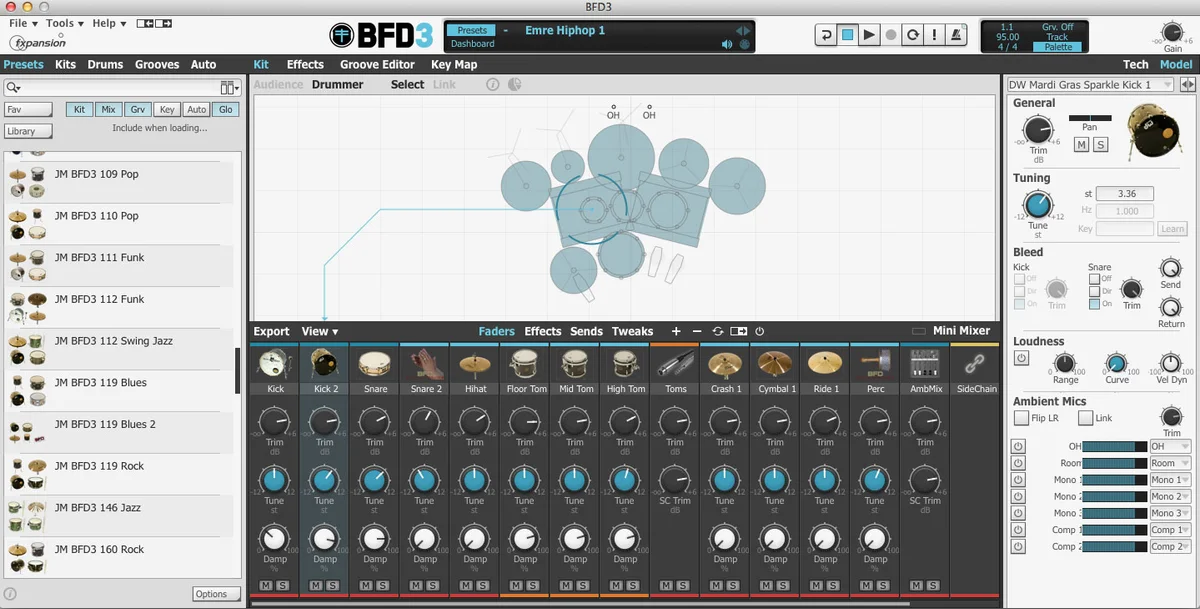
Task: Open the DW Mardi Gras Sparkle Kick dropdown
Action: [1091, 85]
